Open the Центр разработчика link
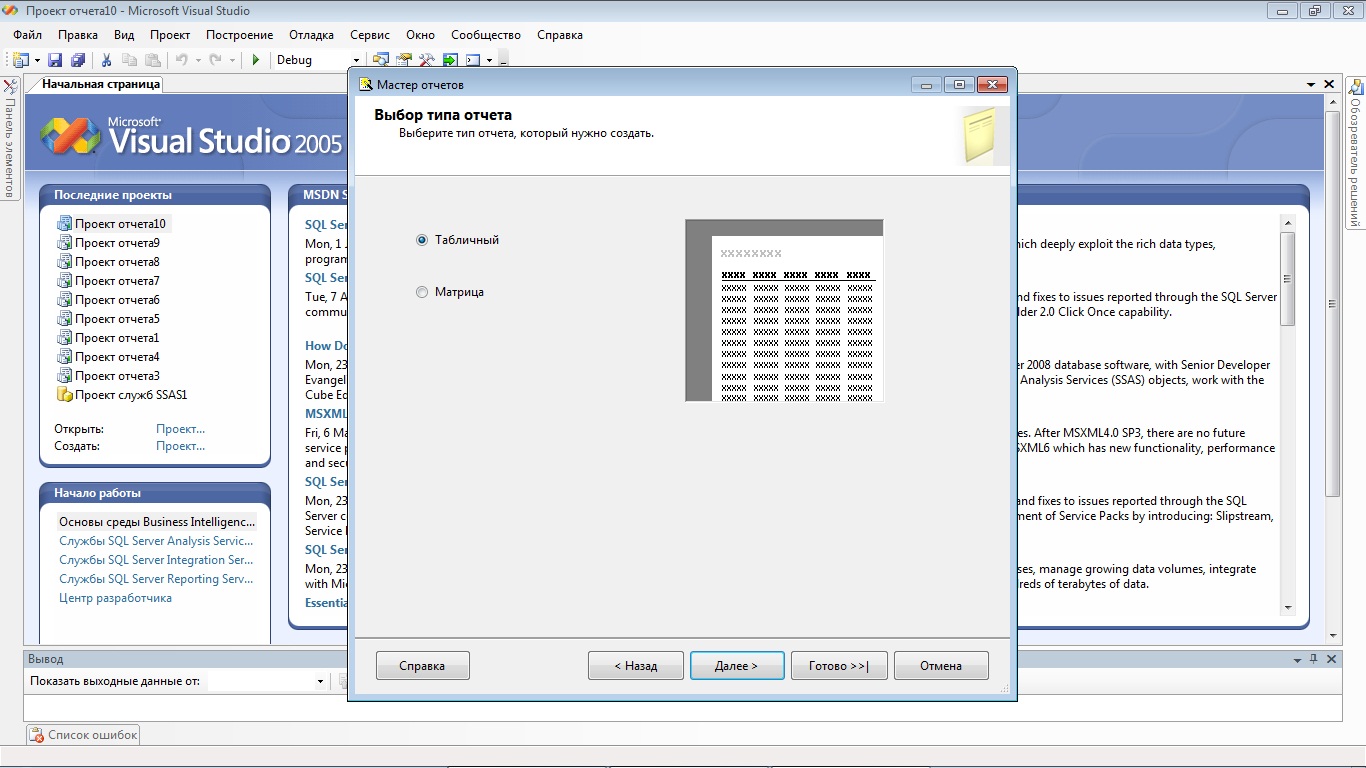The height and width of the screenshot is (768, 1366). (x=115, y=598)
